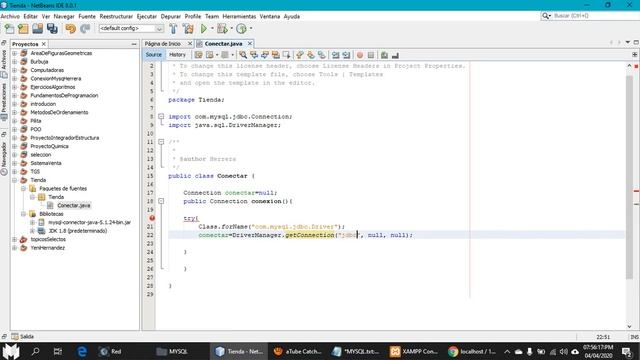Collapse the conexion method fold on line 18
Viewport: 640px width, 360px height.
pyautogui.click(x=161, y=201)
